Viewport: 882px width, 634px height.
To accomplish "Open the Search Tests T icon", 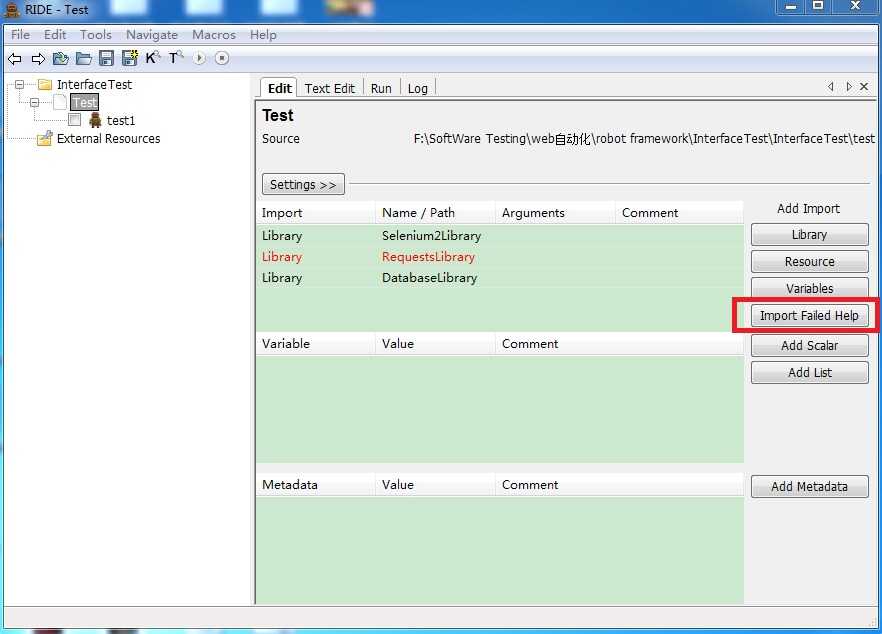I will [176, 57].
